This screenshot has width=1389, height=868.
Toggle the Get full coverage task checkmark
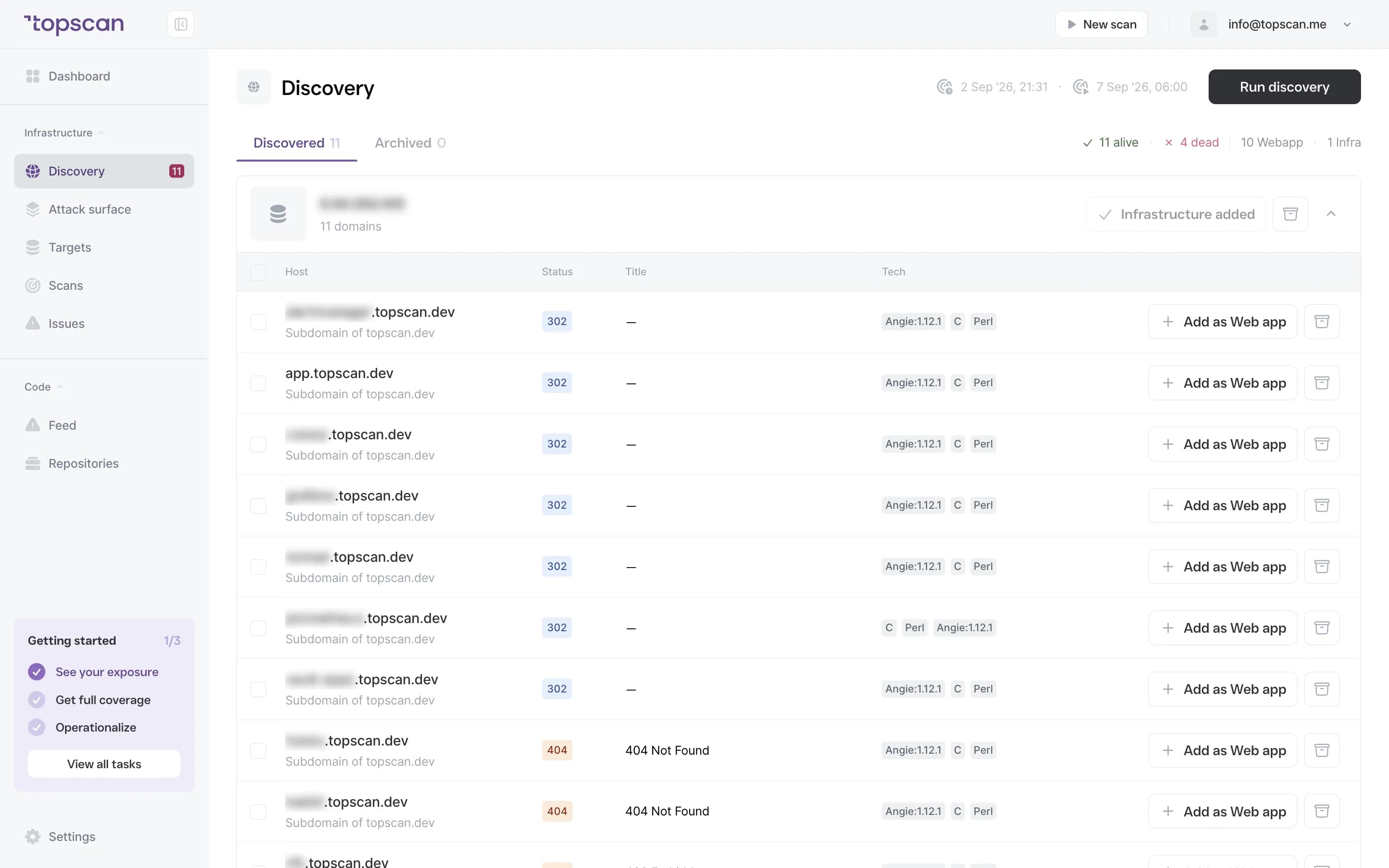[x=37, y=700]
